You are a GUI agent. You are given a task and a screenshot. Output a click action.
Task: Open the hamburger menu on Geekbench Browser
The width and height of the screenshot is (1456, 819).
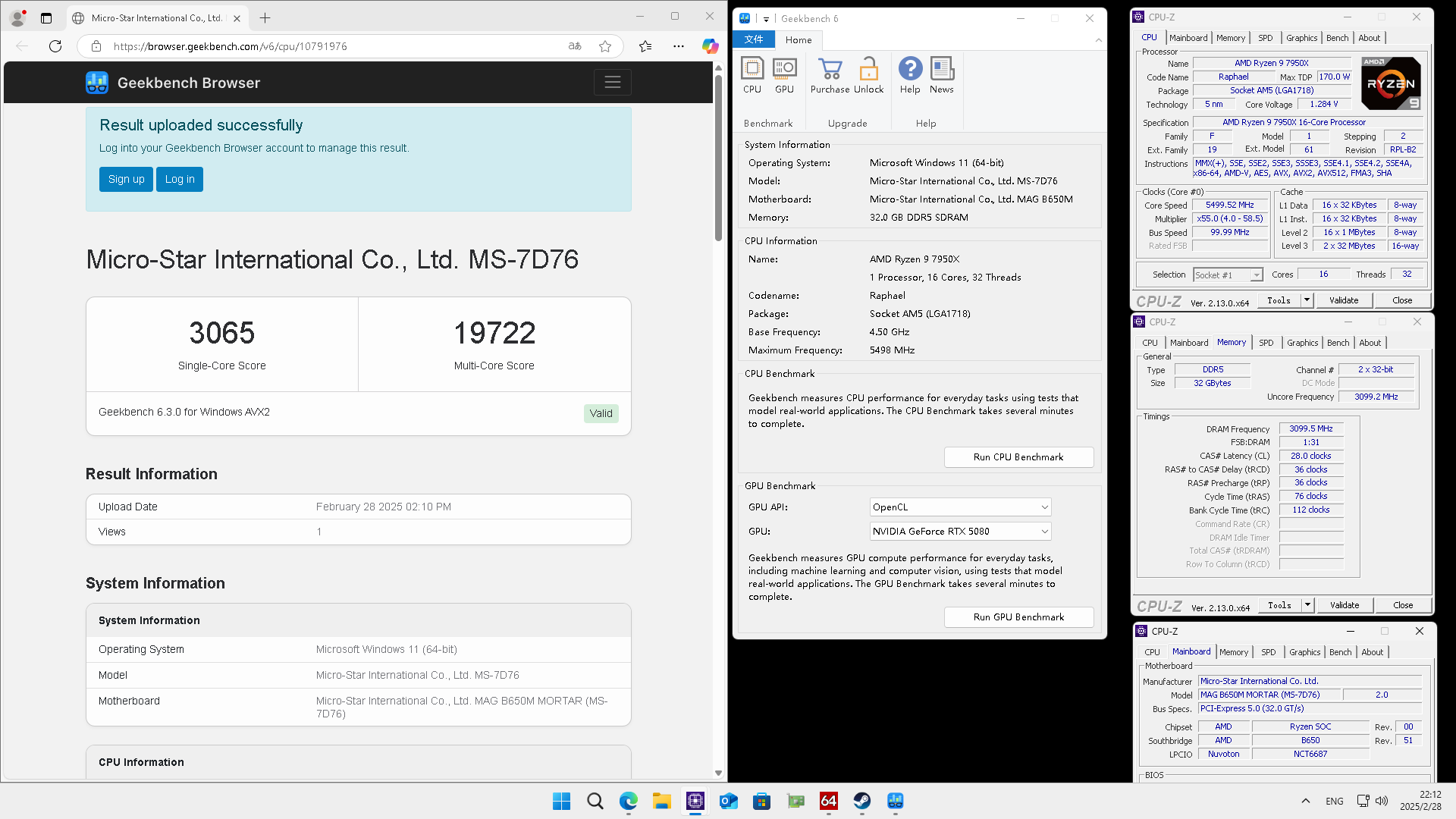613,82
